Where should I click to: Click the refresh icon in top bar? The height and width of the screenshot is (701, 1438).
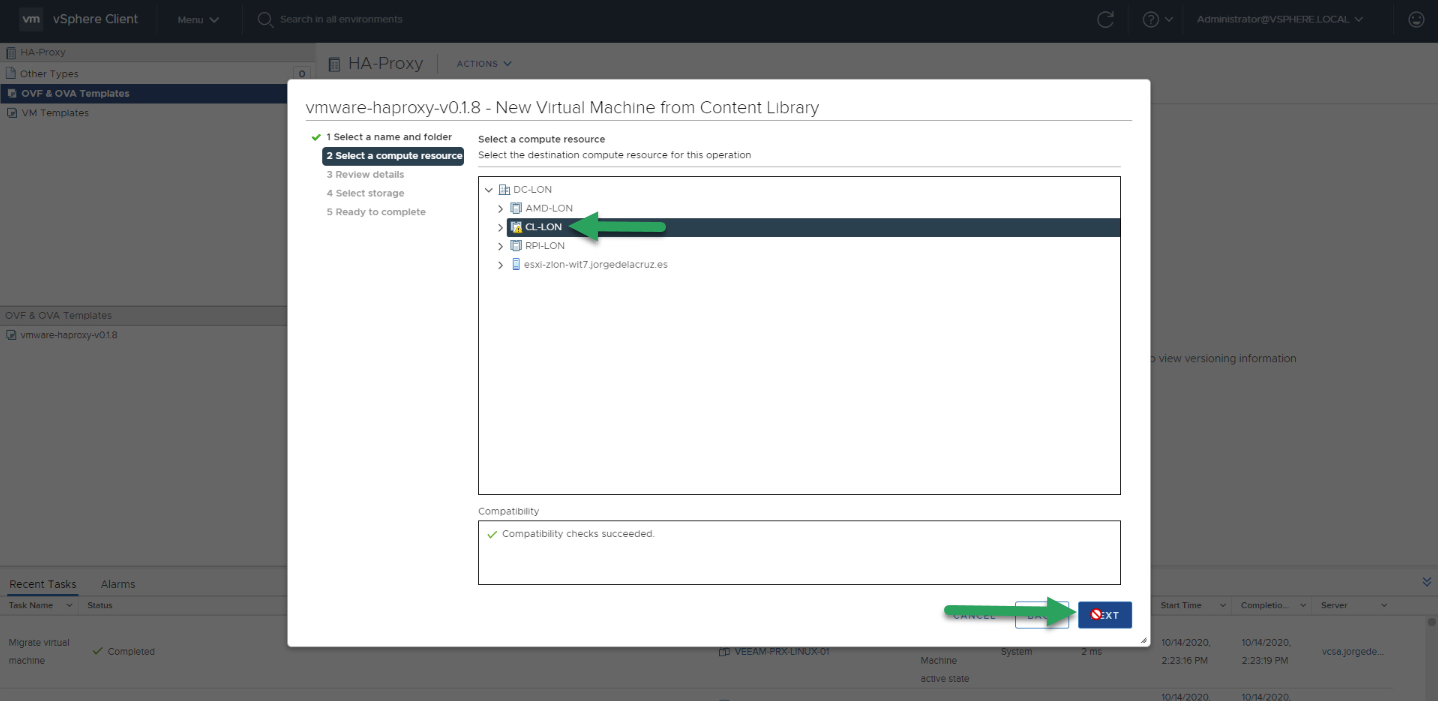point(1105,19)
